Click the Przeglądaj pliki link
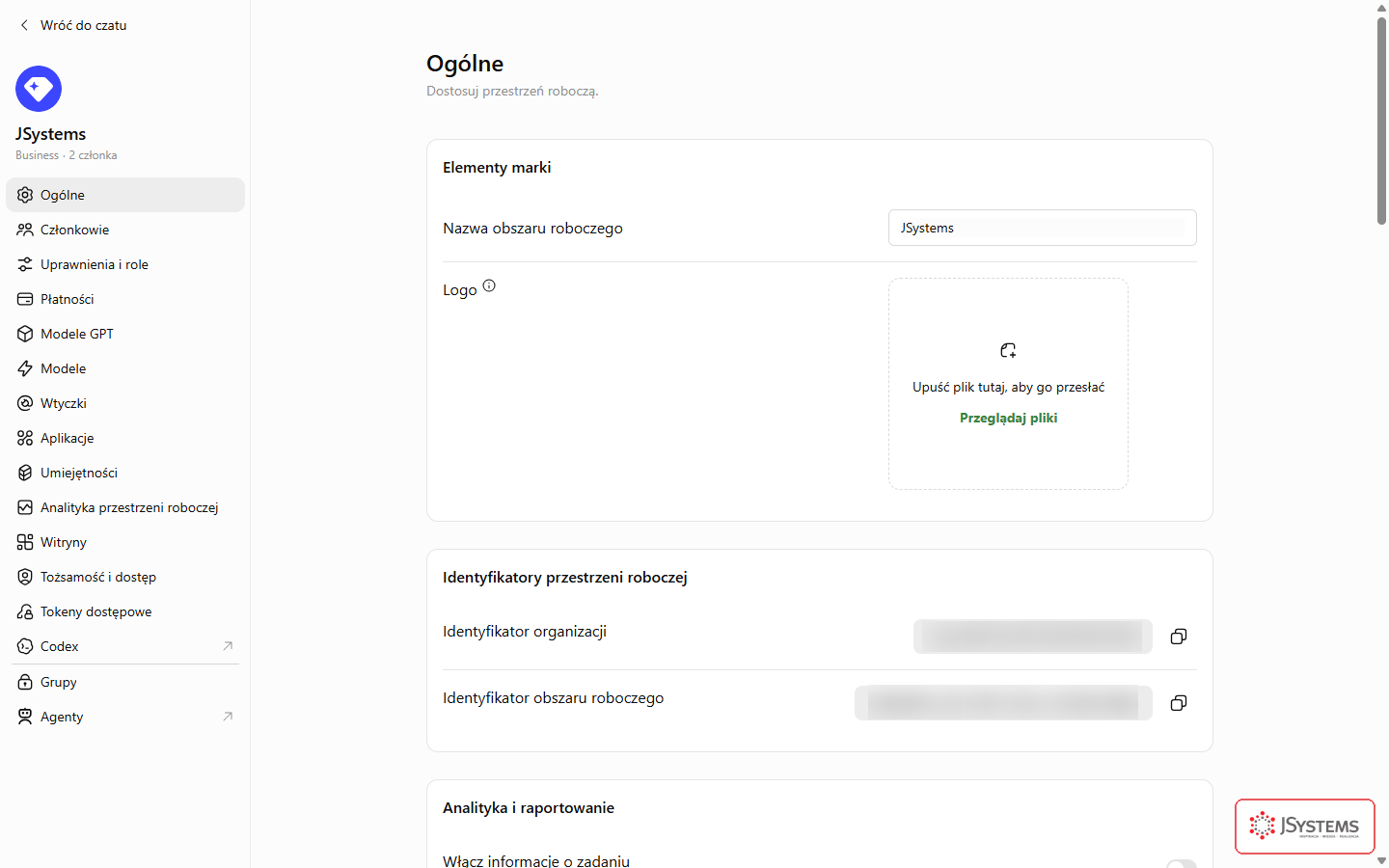 coord(1008,418)
